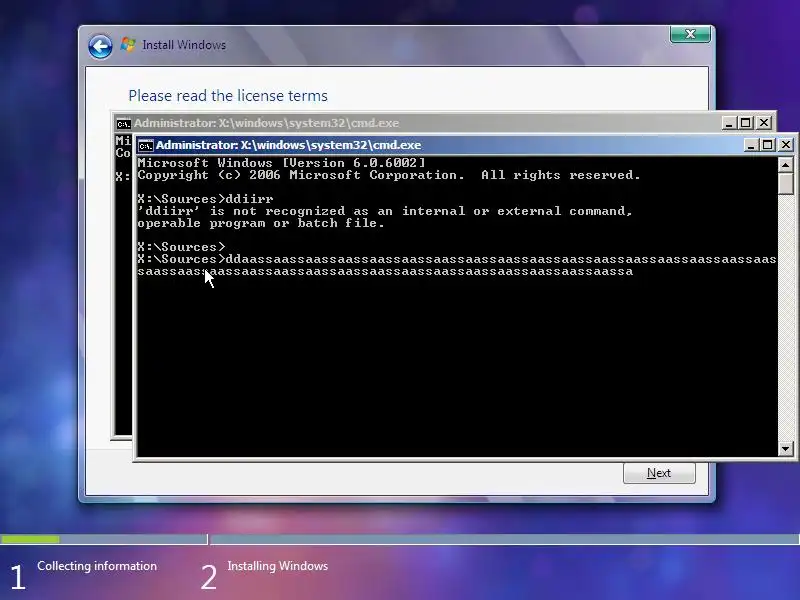
Task: Click the 'Install Windows' title text
Action: point(184,45)
